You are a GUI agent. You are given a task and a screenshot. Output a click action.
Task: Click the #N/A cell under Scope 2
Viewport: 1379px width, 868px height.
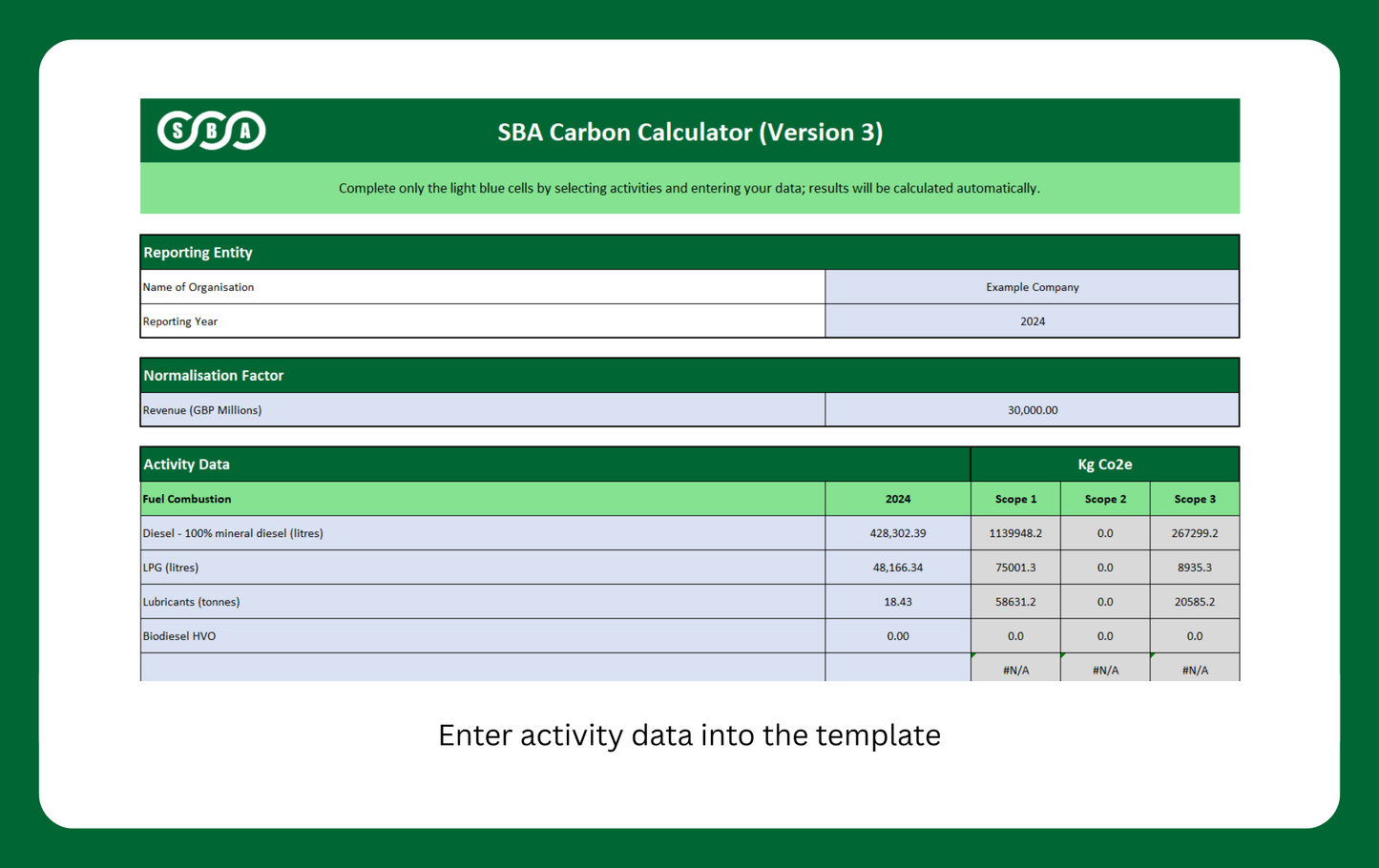[1105, 668]
